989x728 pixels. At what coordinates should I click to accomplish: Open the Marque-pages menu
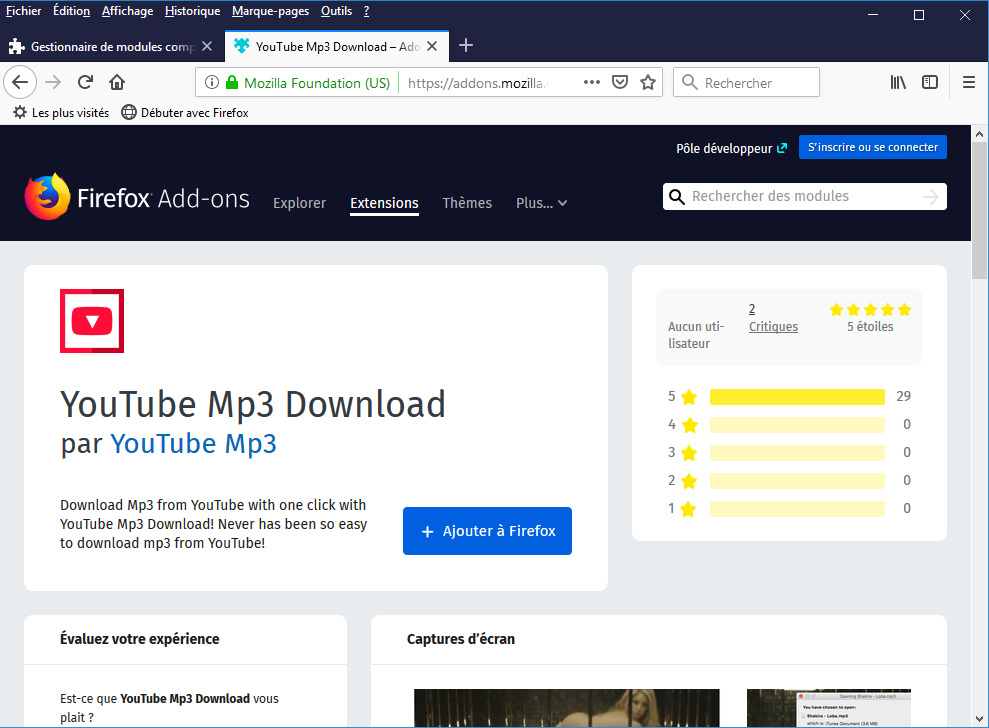tap(271, 11)
